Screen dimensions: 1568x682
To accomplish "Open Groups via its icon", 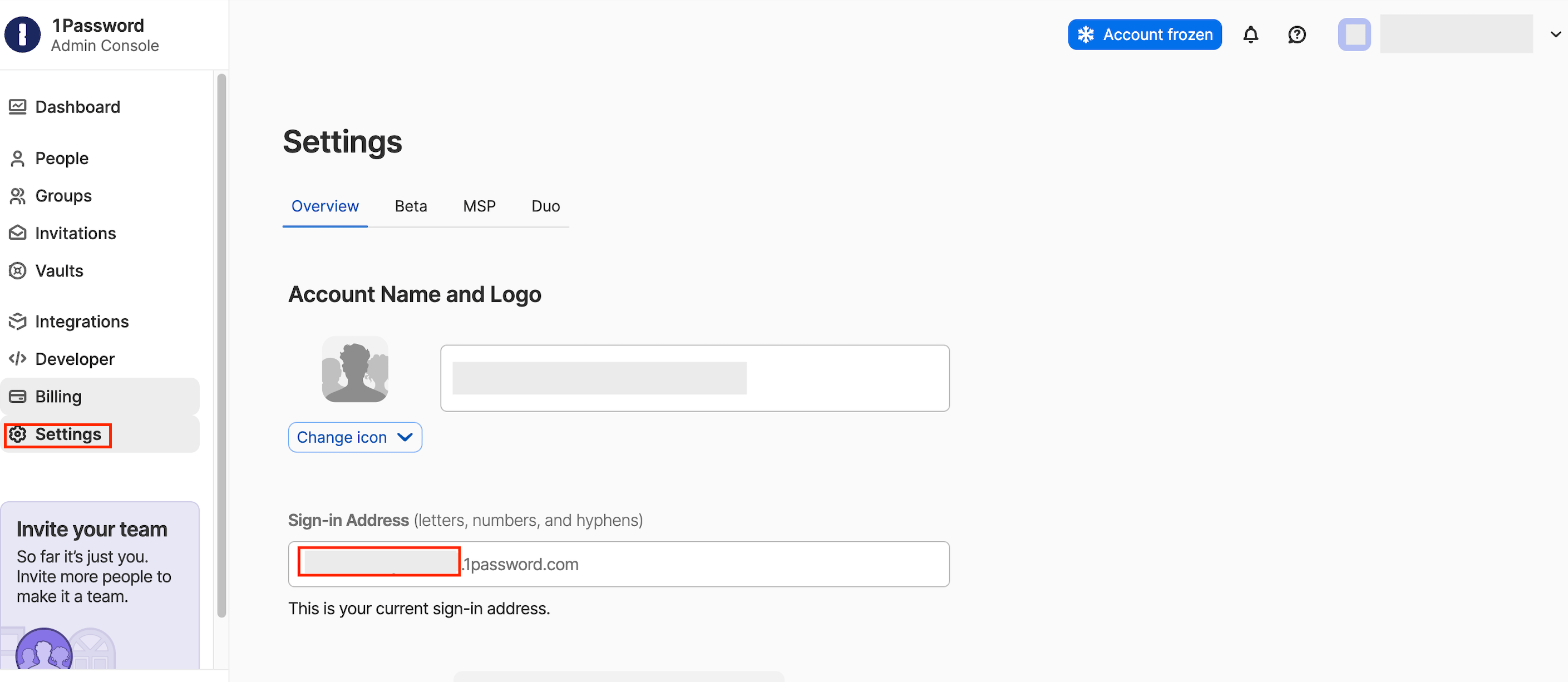I will click(18, 196).
